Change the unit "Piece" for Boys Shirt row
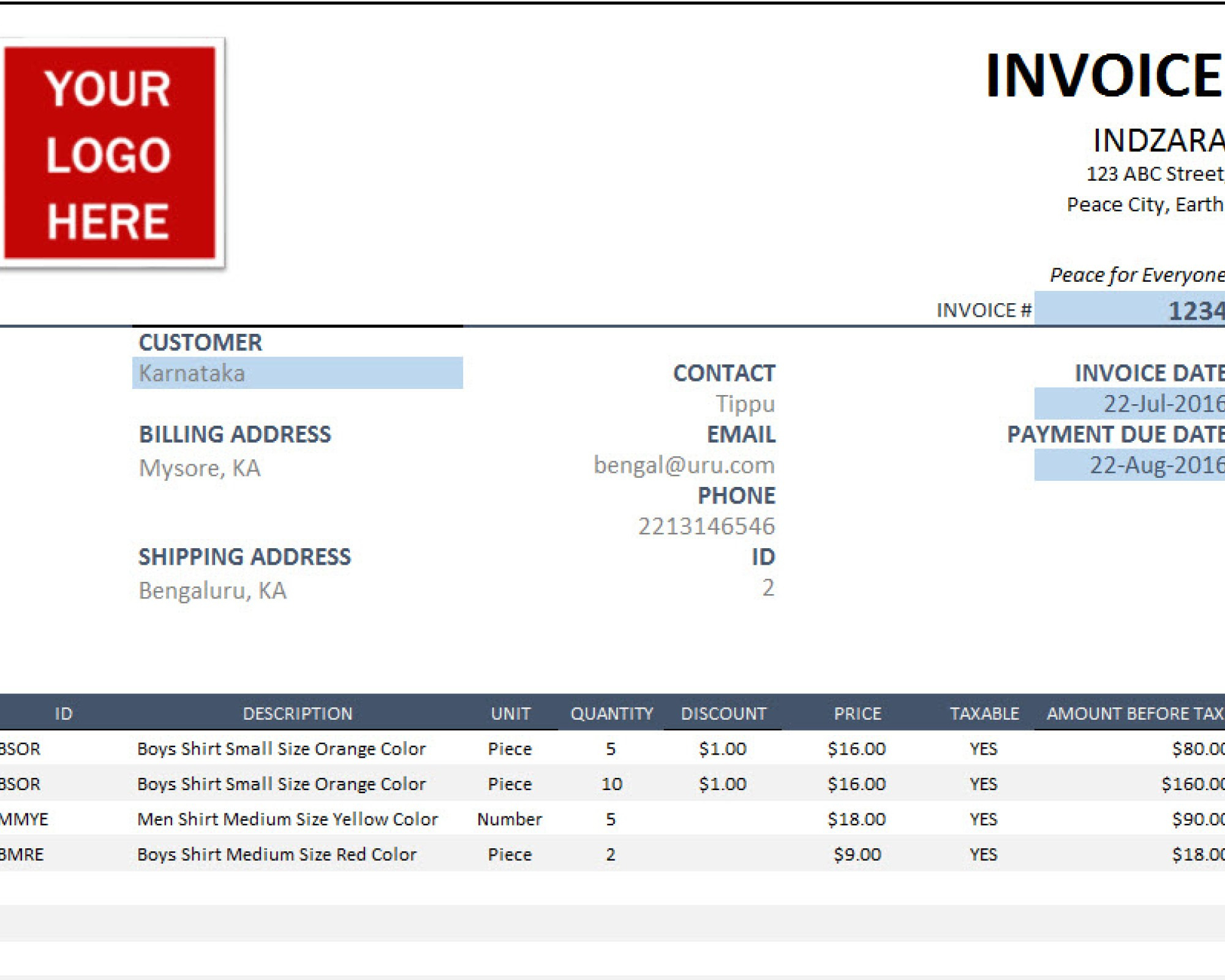Viewport: 1225px width, 980px height. pyautogui.click(x=511, y=748)
